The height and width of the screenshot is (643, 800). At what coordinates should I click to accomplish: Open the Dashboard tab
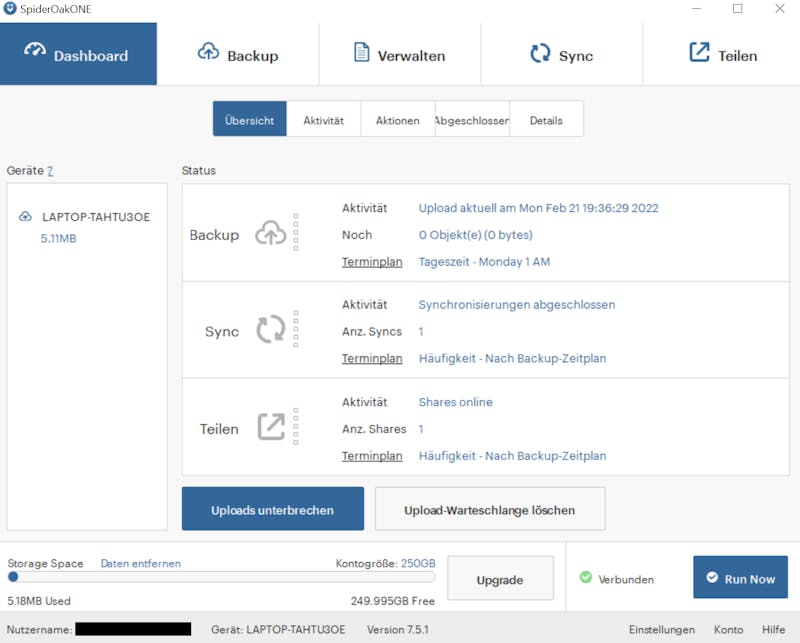78,54
